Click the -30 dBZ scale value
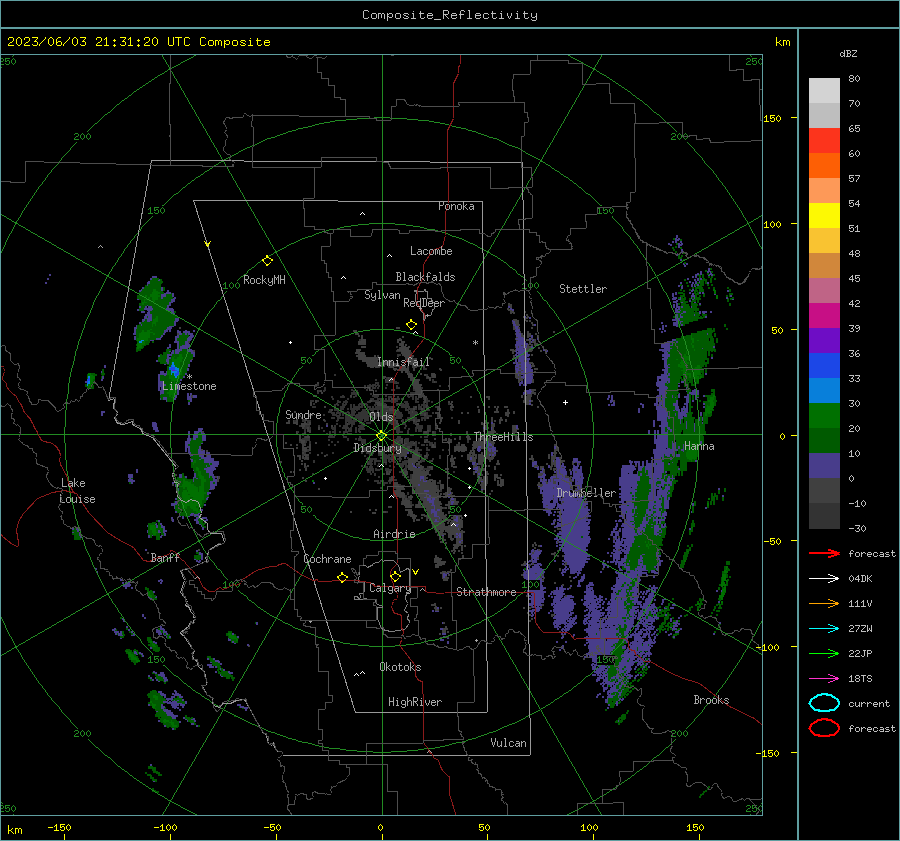Viewport: 900px width, 841px height. (x=858, y=528)
